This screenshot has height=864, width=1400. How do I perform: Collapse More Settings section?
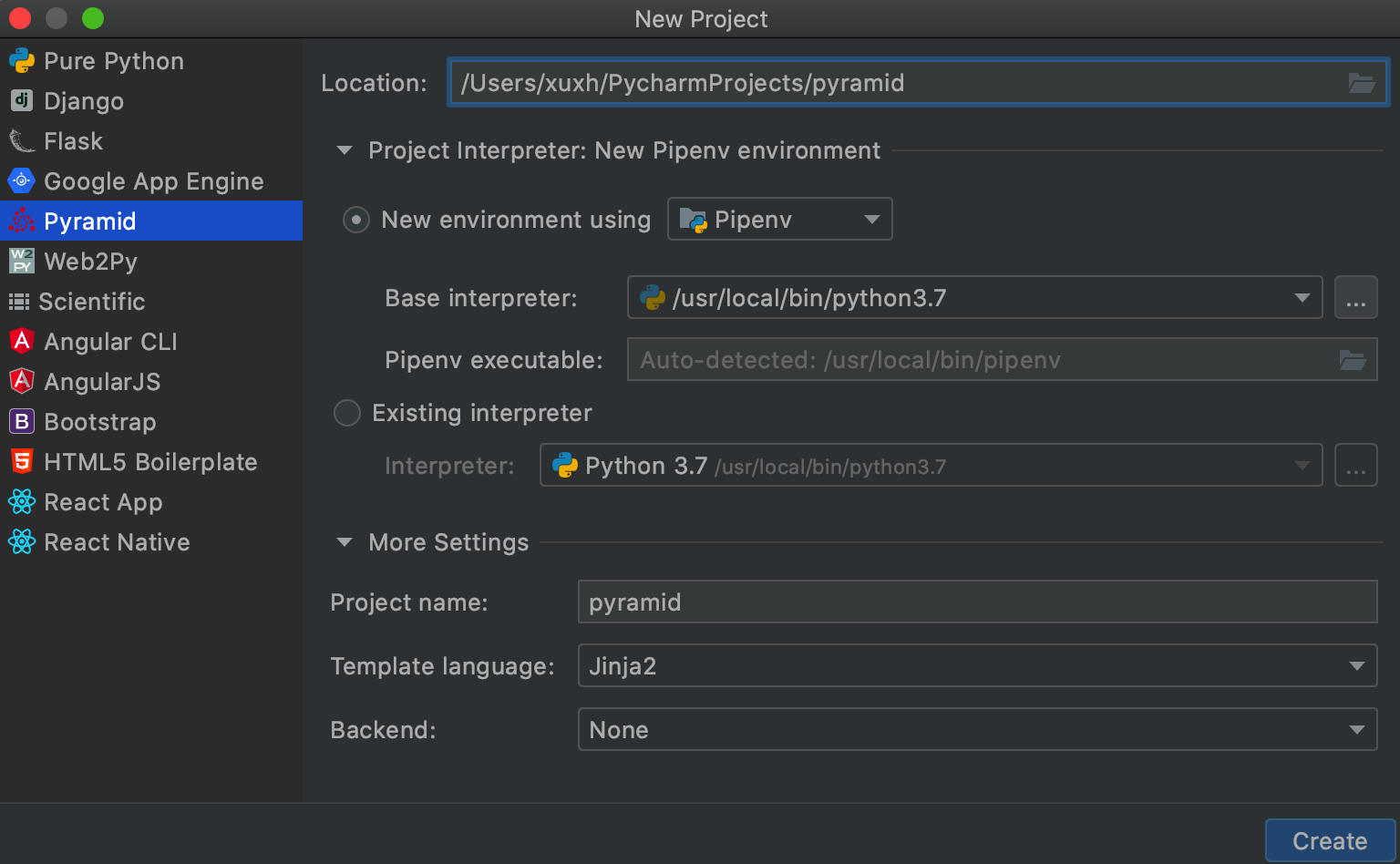tap(345, 542)
